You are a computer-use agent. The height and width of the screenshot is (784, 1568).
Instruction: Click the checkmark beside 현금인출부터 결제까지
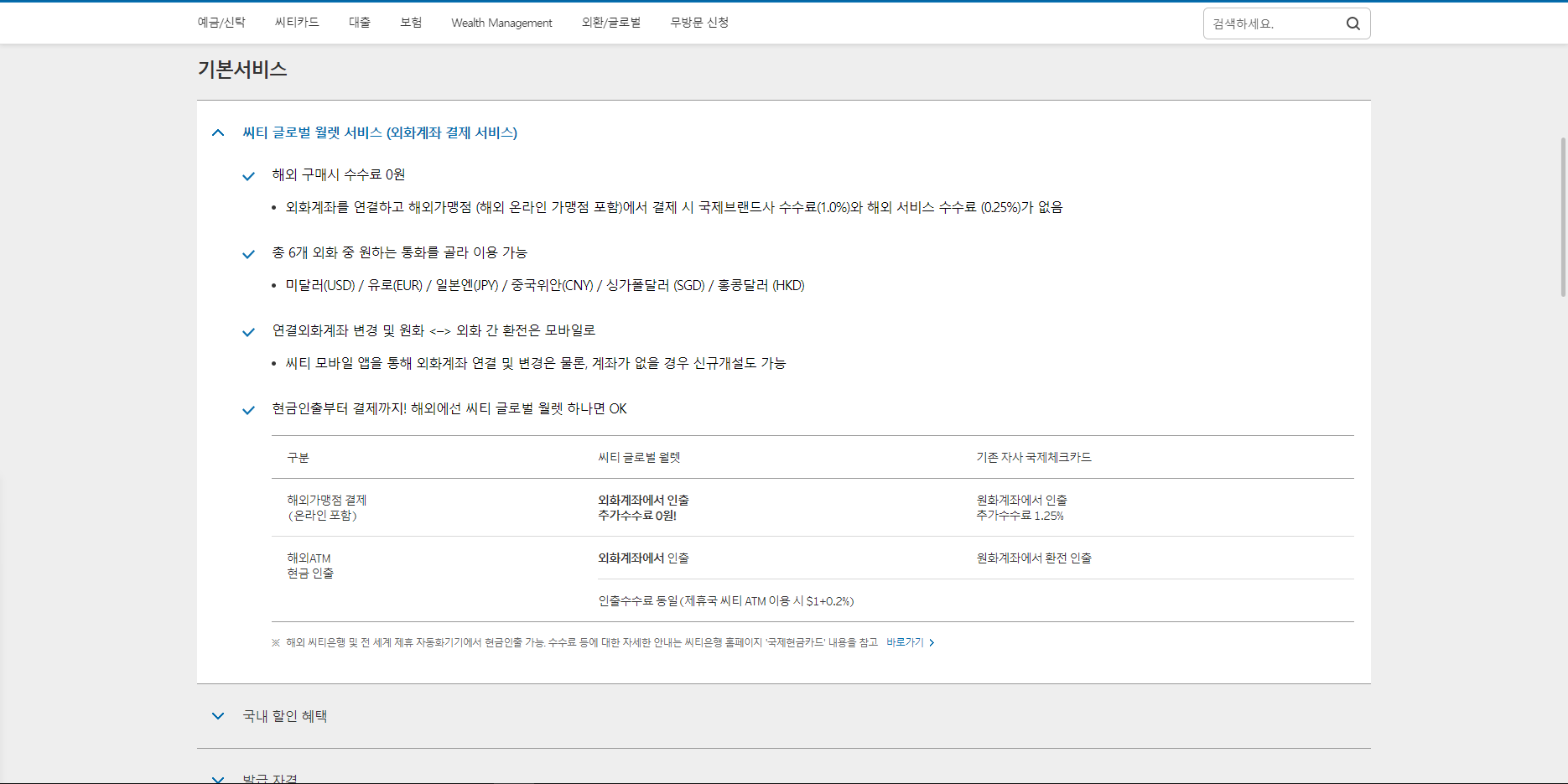pyautogui.click(x=248, y=410)
